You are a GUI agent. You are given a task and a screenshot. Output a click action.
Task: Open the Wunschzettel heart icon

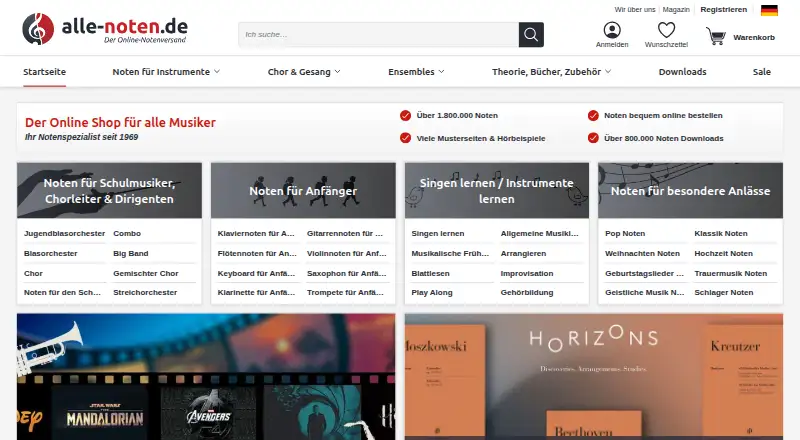pyautogui.click(x=666, y=30)
